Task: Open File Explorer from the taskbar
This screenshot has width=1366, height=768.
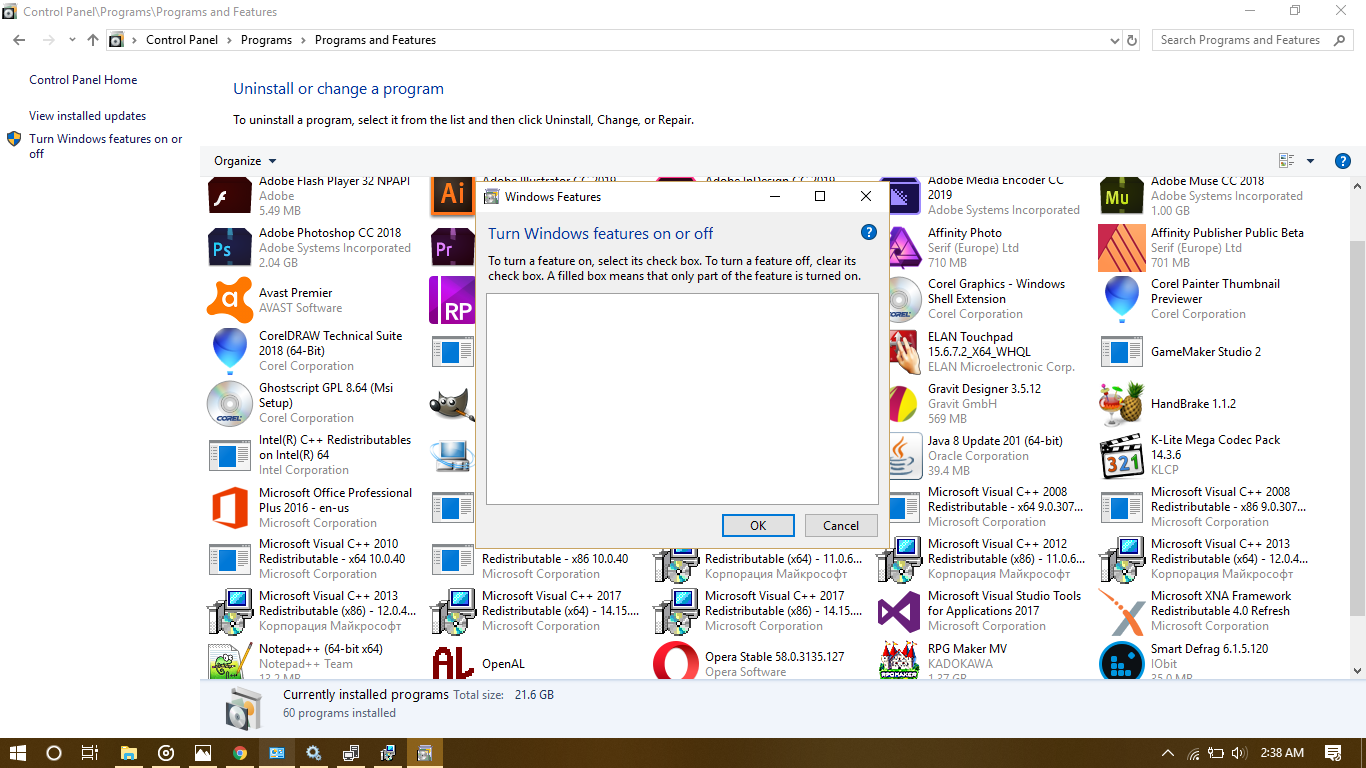Action: pos(129,753)
